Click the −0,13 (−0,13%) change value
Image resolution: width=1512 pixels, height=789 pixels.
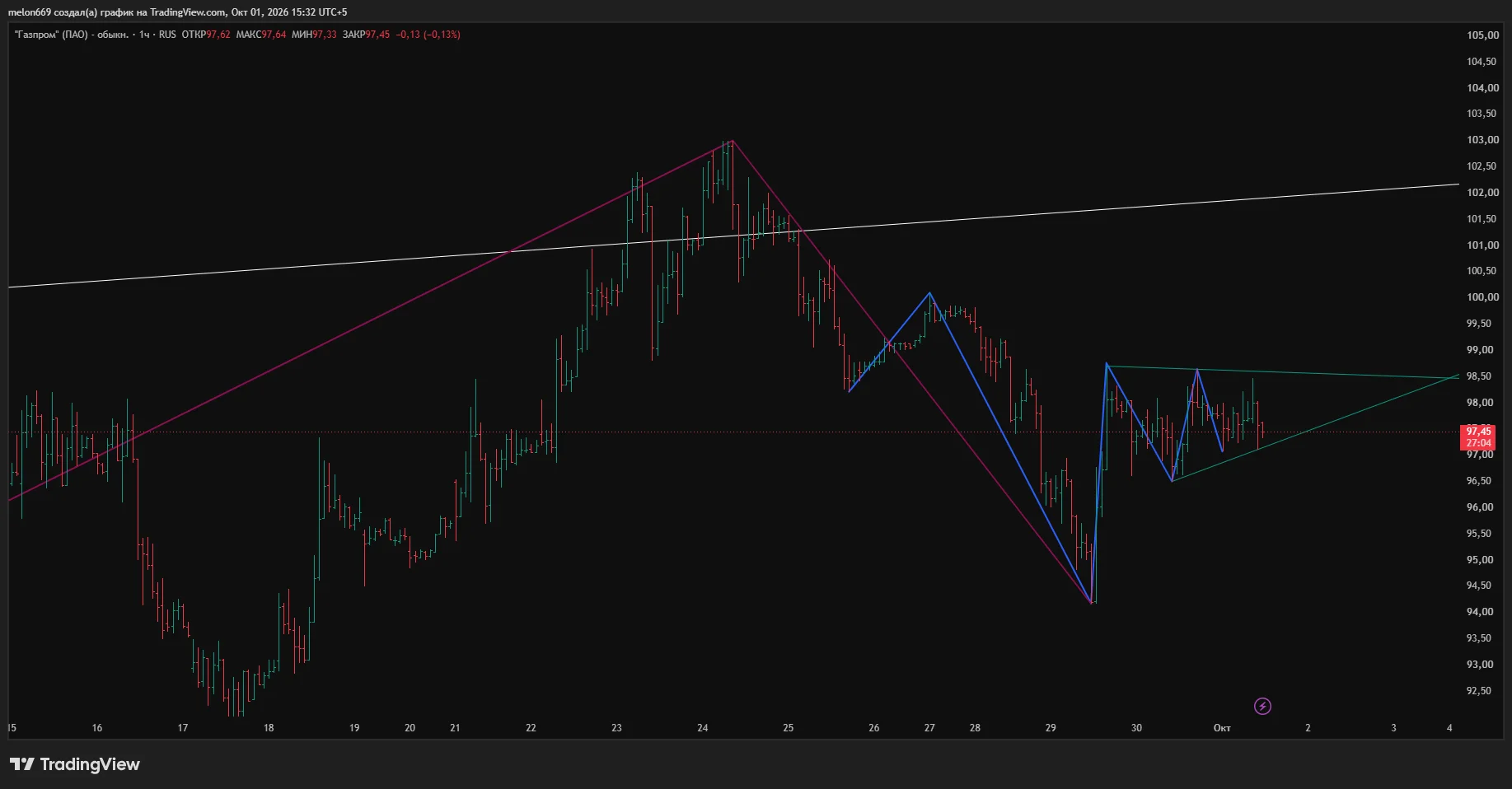[x=428, y=35]
